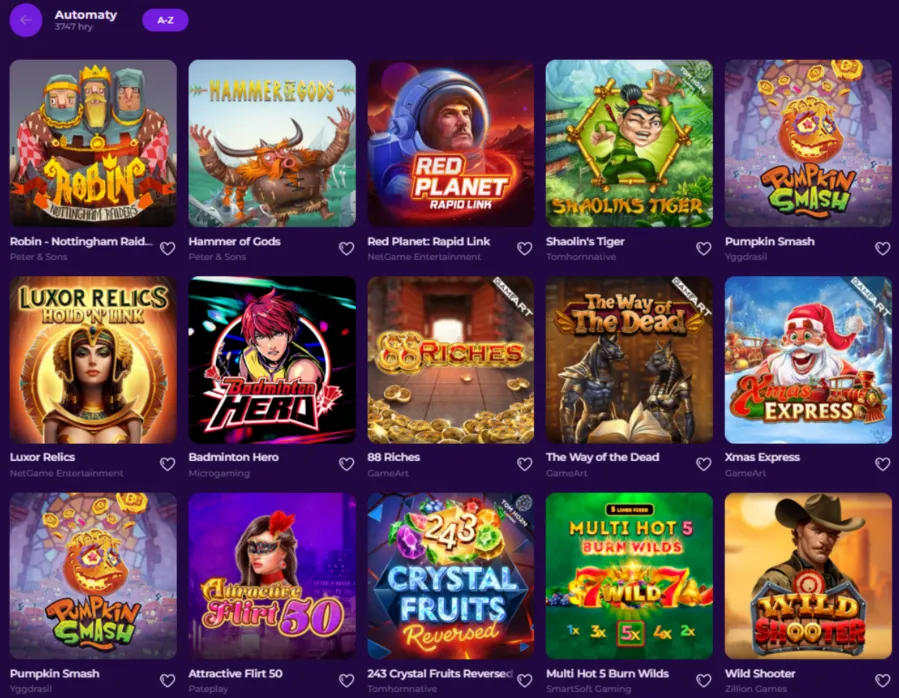
Task: Like Shaolin's Tiger via heart icon
Action: pyautogui.click(x=703, y=248)
